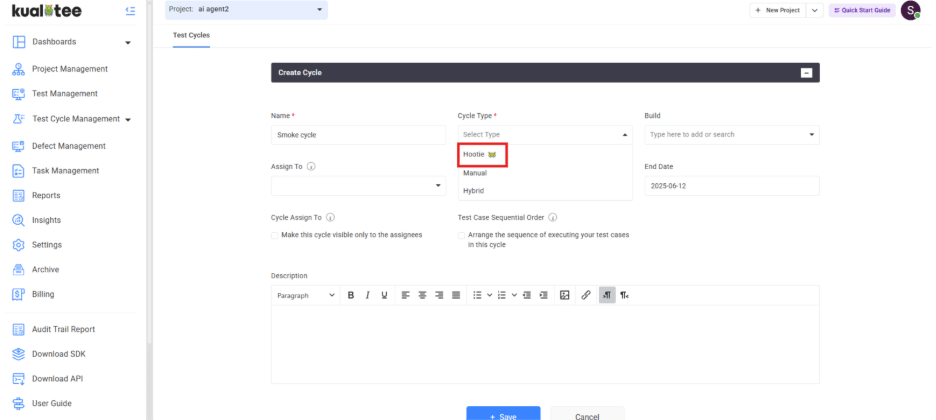Open the Insights page
Viewport: 936px width, 420px height.
tap(47, 220)
